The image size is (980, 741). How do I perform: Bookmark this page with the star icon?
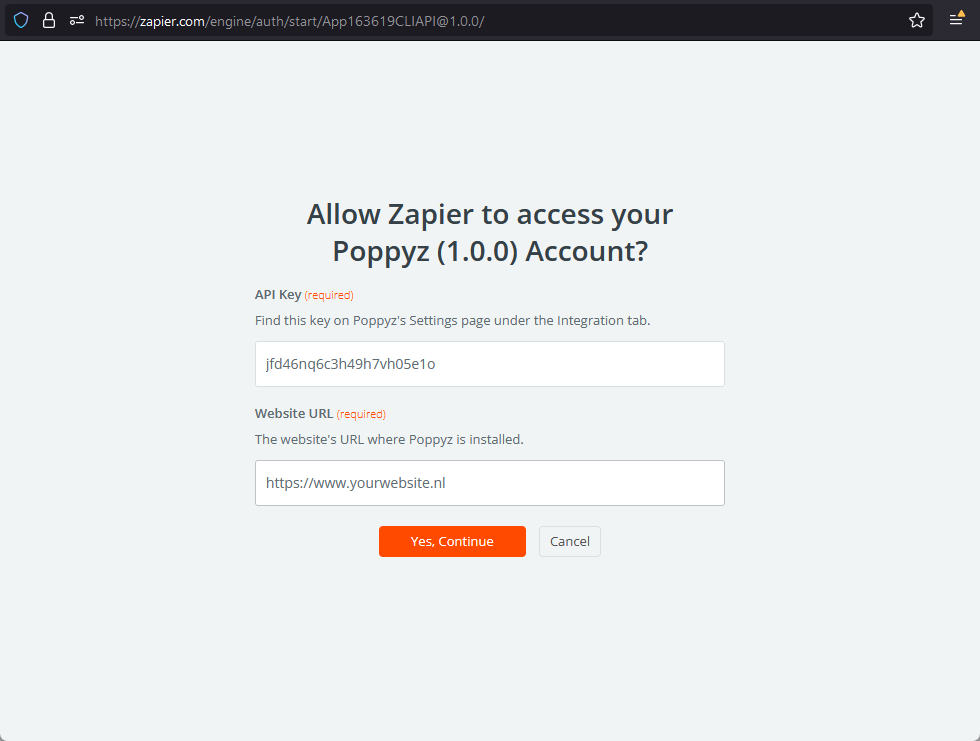click(x=916, y=20)
